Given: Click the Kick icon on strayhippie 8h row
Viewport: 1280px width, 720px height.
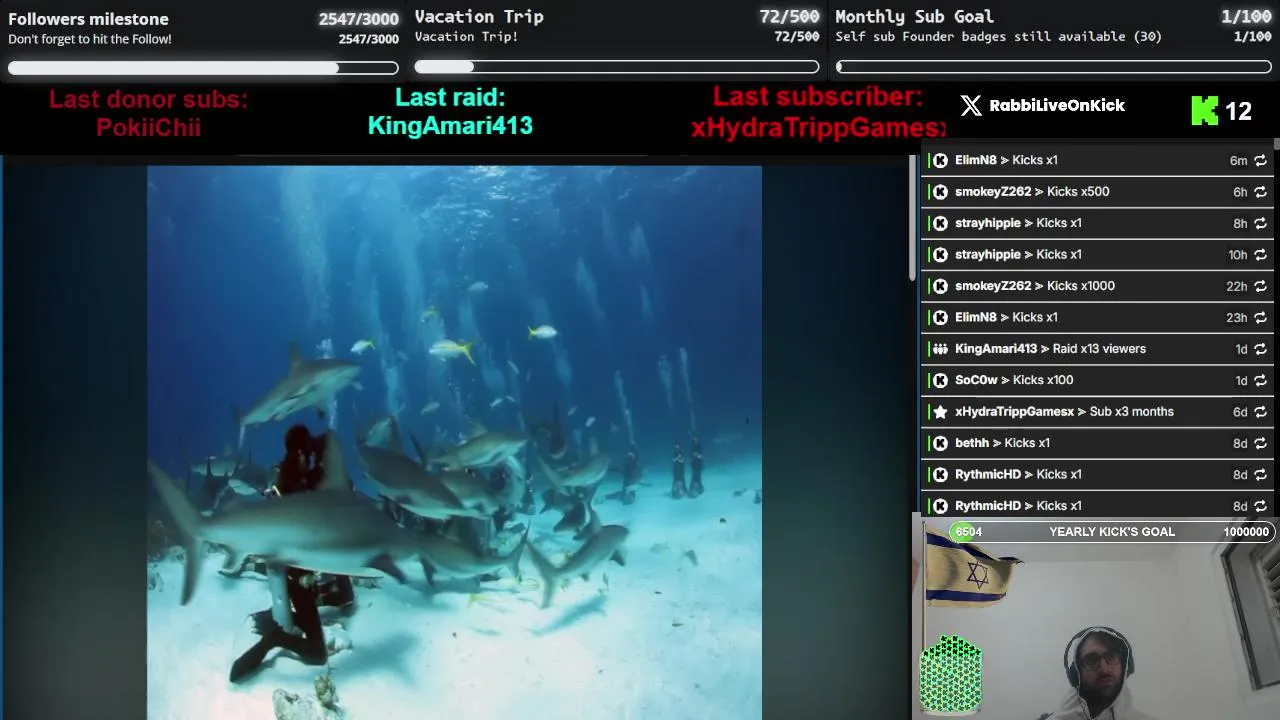Looking at the screenshot, I should [940, 223].
